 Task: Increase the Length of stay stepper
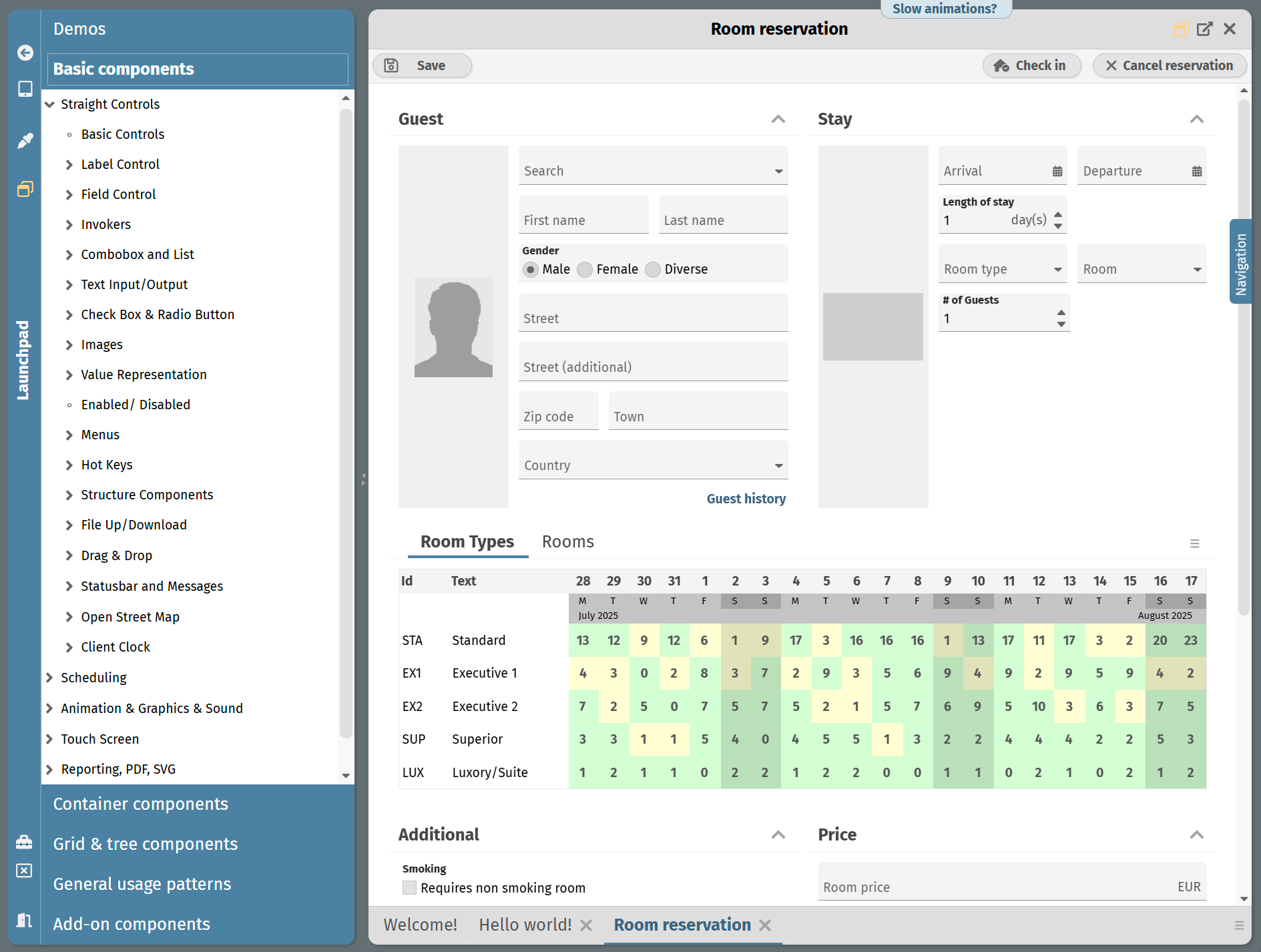(x=1058, y=214)
